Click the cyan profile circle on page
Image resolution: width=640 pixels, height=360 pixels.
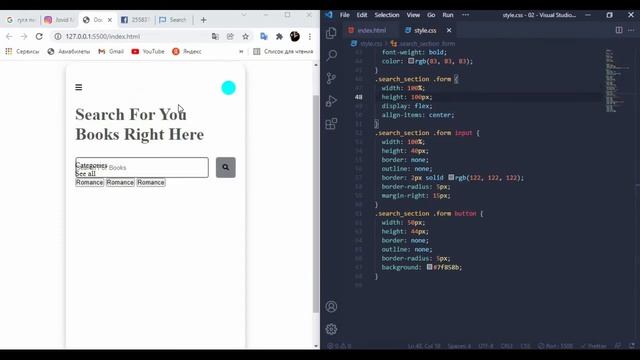[x=229, y=88]
